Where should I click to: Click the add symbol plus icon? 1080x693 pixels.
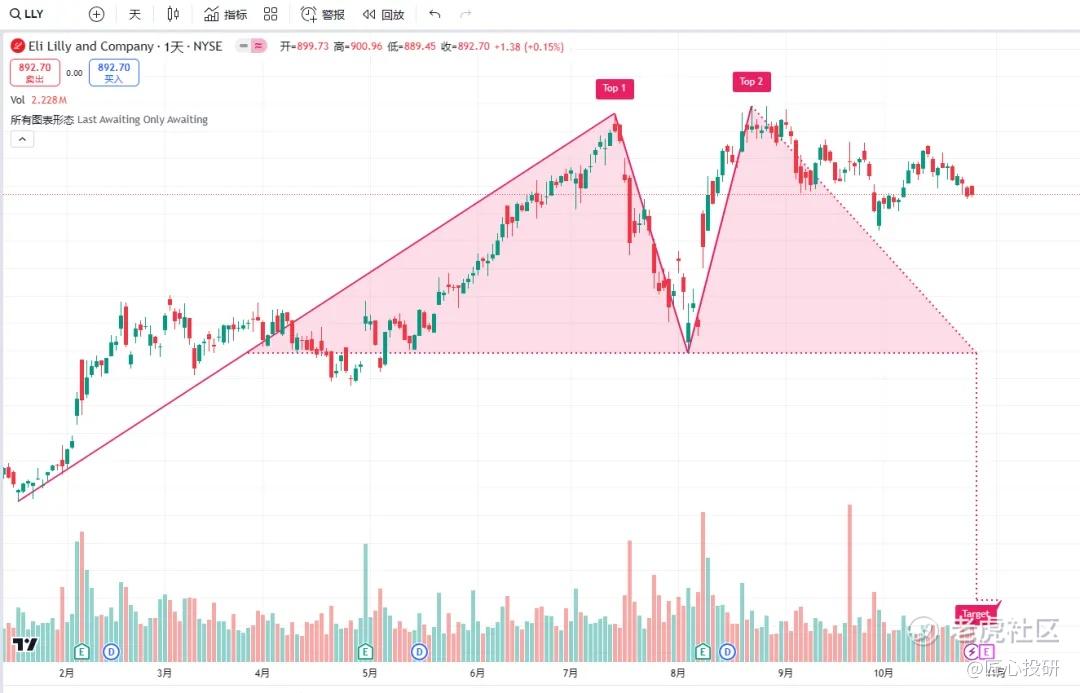(96, 14)
